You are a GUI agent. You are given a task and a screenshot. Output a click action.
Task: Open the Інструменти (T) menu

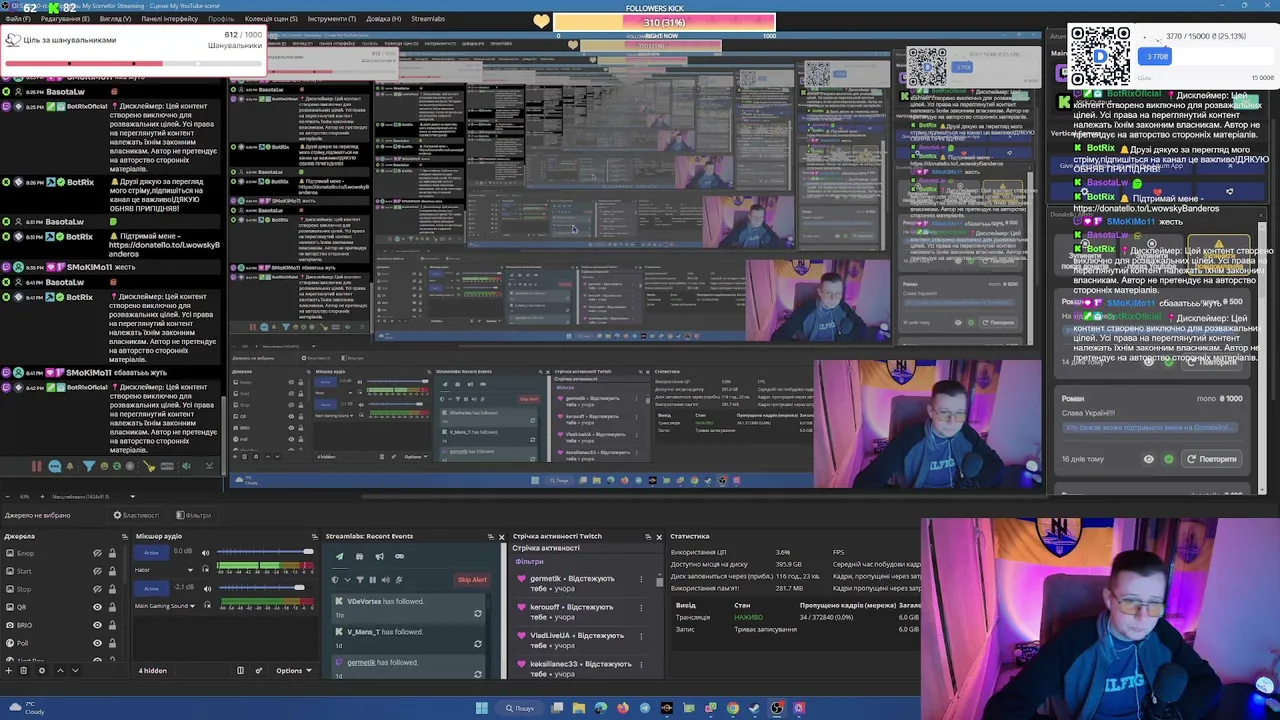tap(331, 19)
